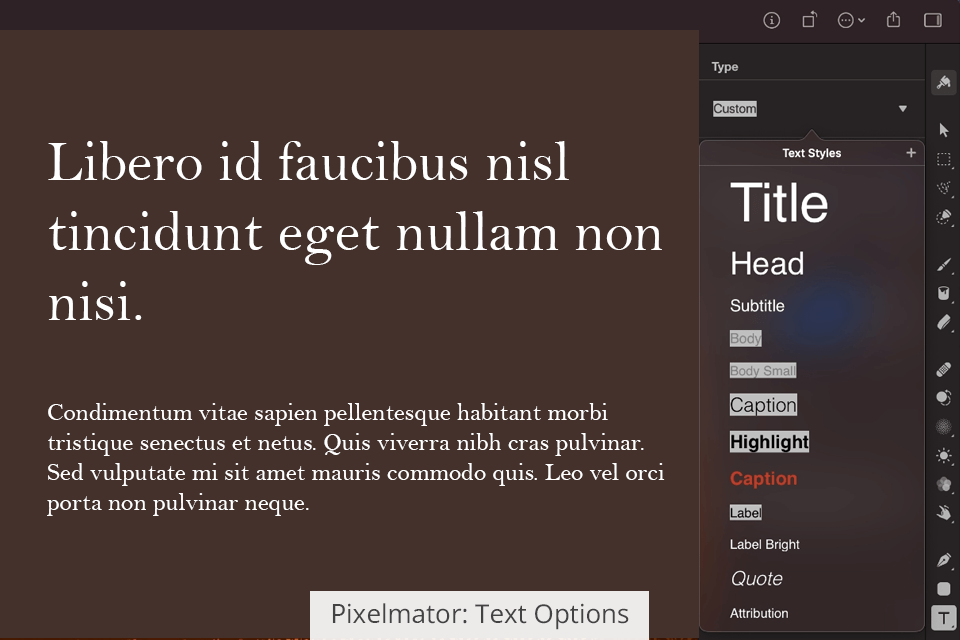The height and width of the screenshot is (640, 960).
Task: Select the Erase tool
Action: (943, 322)
